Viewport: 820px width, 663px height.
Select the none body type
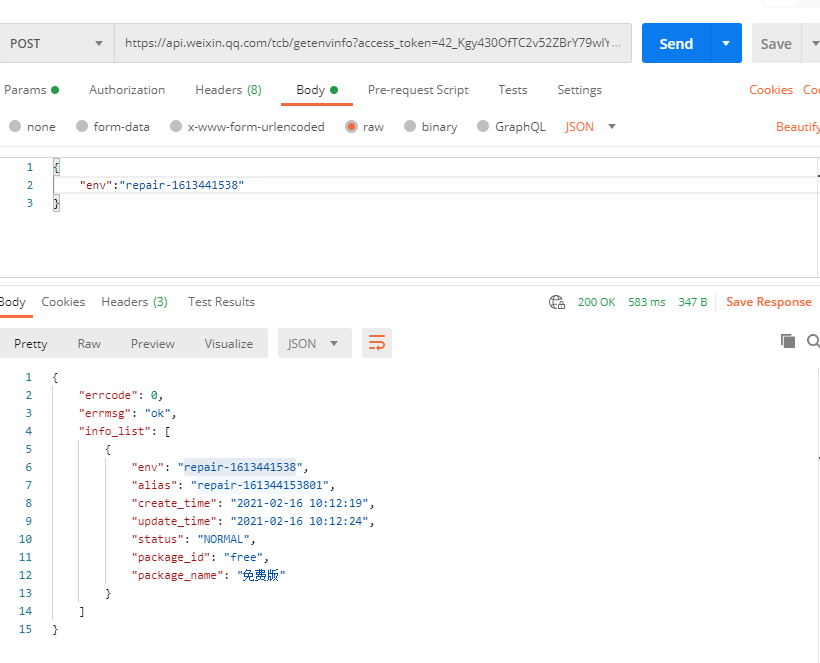pyautogui.click(x=32, y=127)
